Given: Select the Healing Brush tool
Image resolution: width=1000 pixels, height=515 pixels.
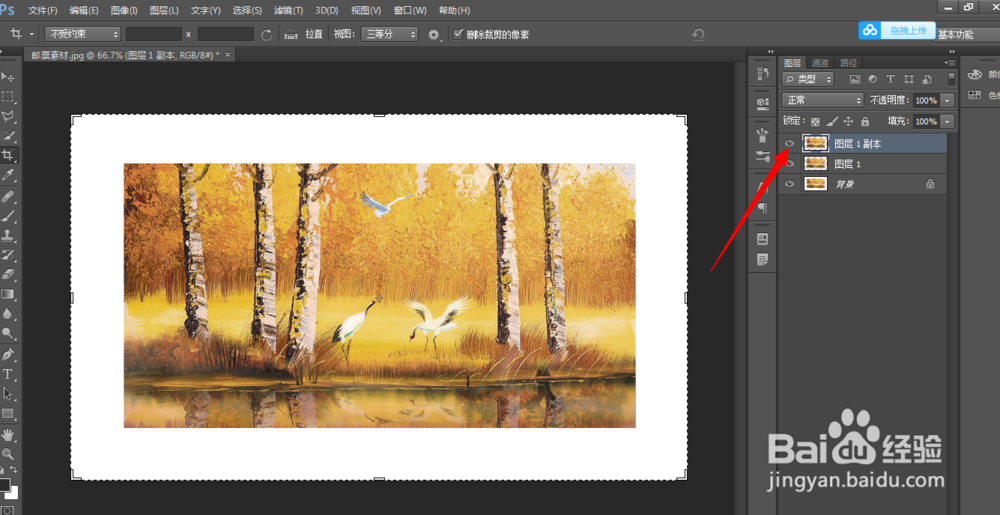Looking at the screenshot, I should coord(8,196).
